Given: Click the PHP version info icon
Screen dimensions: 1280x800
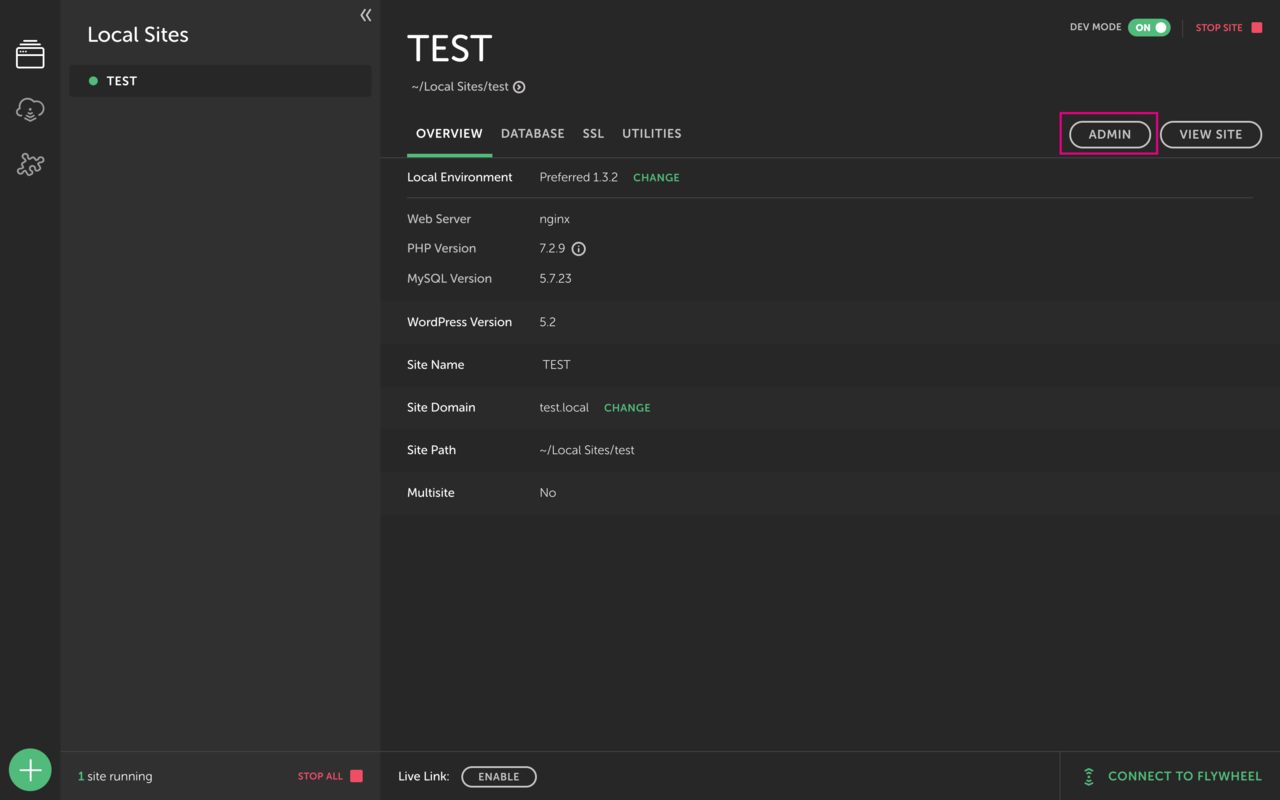Looking at the screenshot, I should (578, 249).
